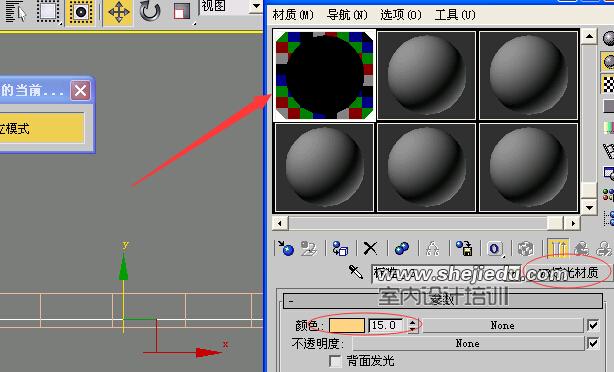Click the material type button

click(x=567, y=273)
